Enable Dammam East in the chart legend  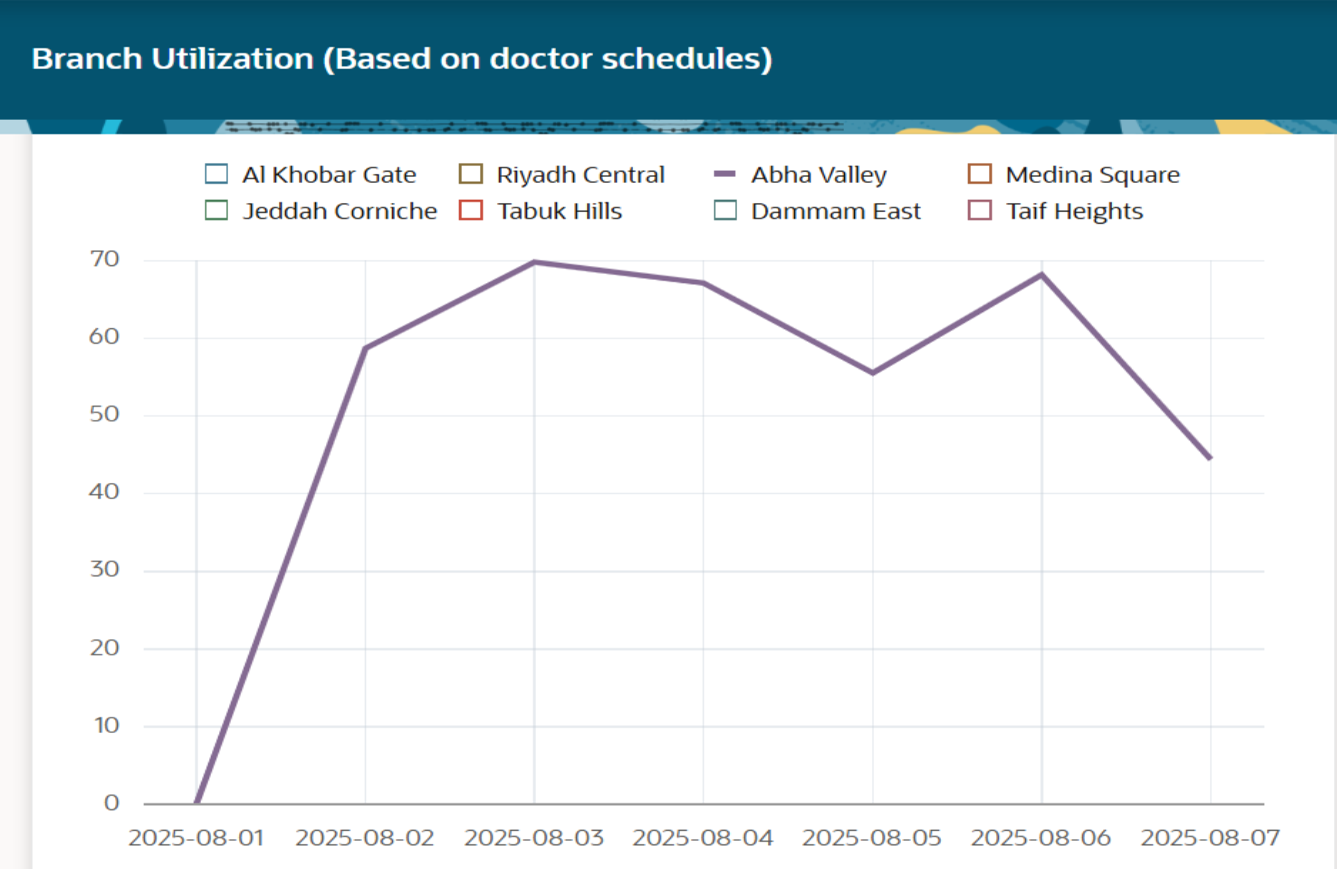point(725,212)
